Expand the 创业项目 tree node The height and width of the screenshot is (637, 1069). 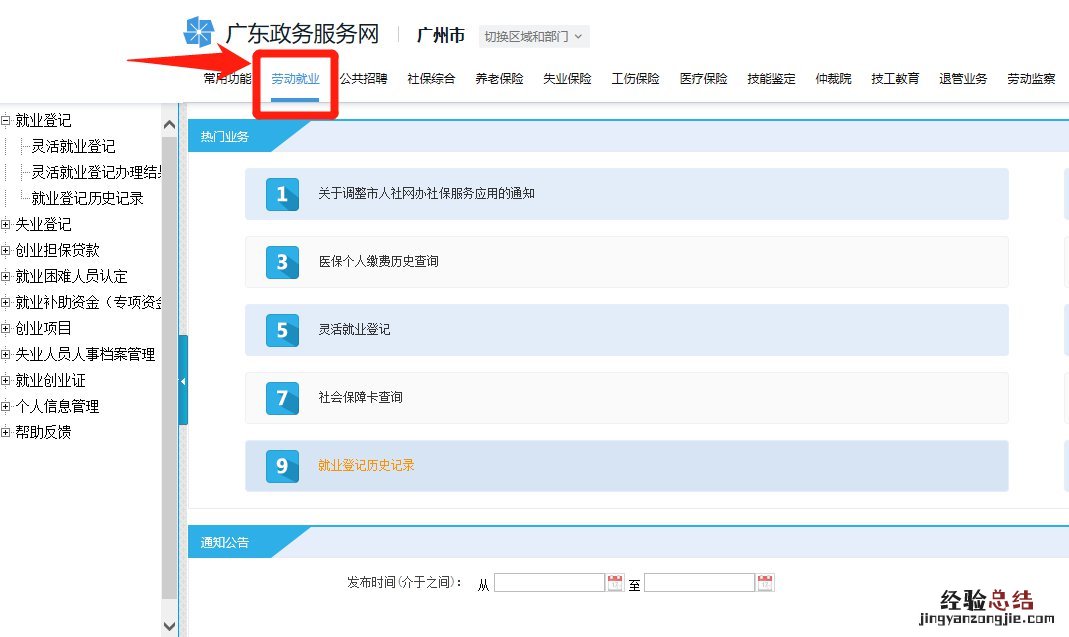(x=5, y=328)
